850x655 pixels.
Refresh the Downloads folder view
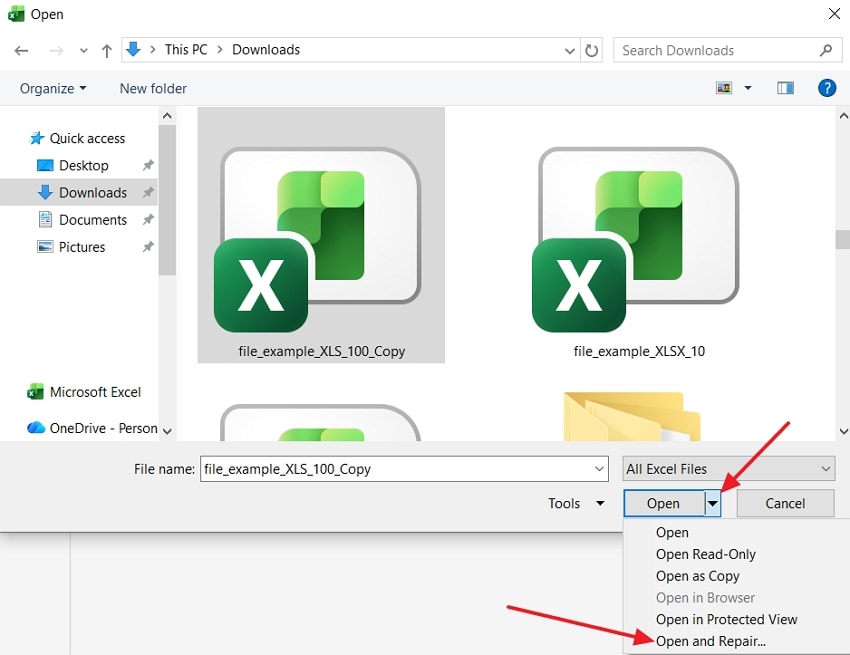pyautogui.click(x=592, y=50)
